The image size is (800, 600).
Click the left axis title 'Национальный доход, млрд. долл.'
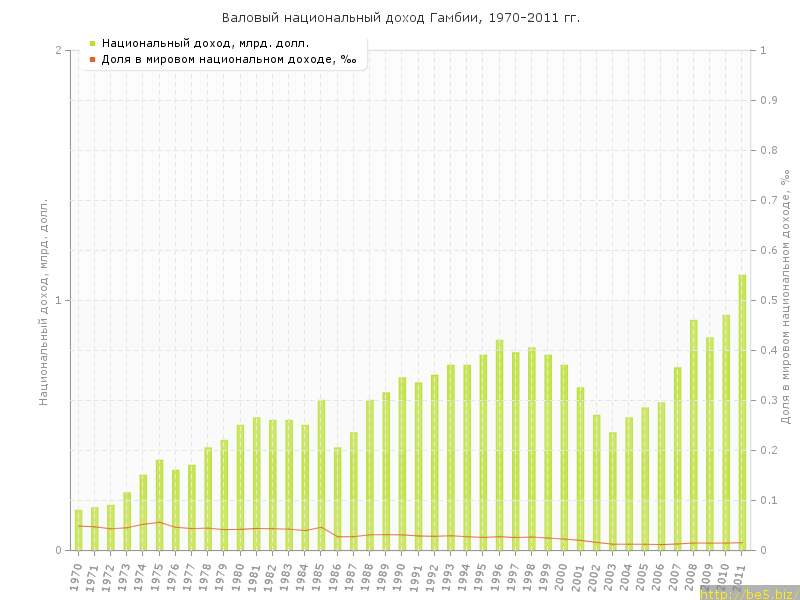pyautogui.click(x=43, y=301)
